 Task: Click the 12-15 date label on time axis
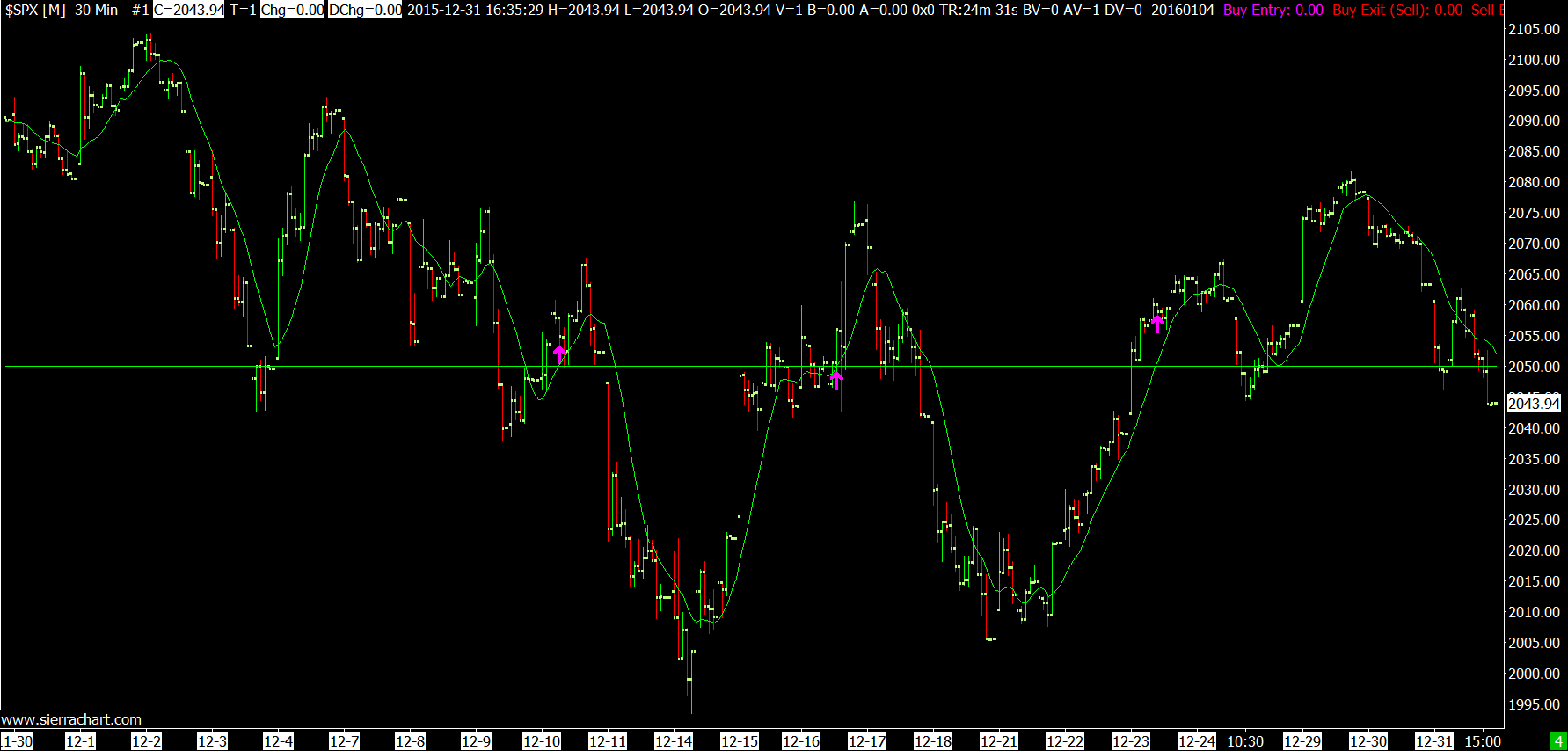pyautogui.click(x=740, y=741)
